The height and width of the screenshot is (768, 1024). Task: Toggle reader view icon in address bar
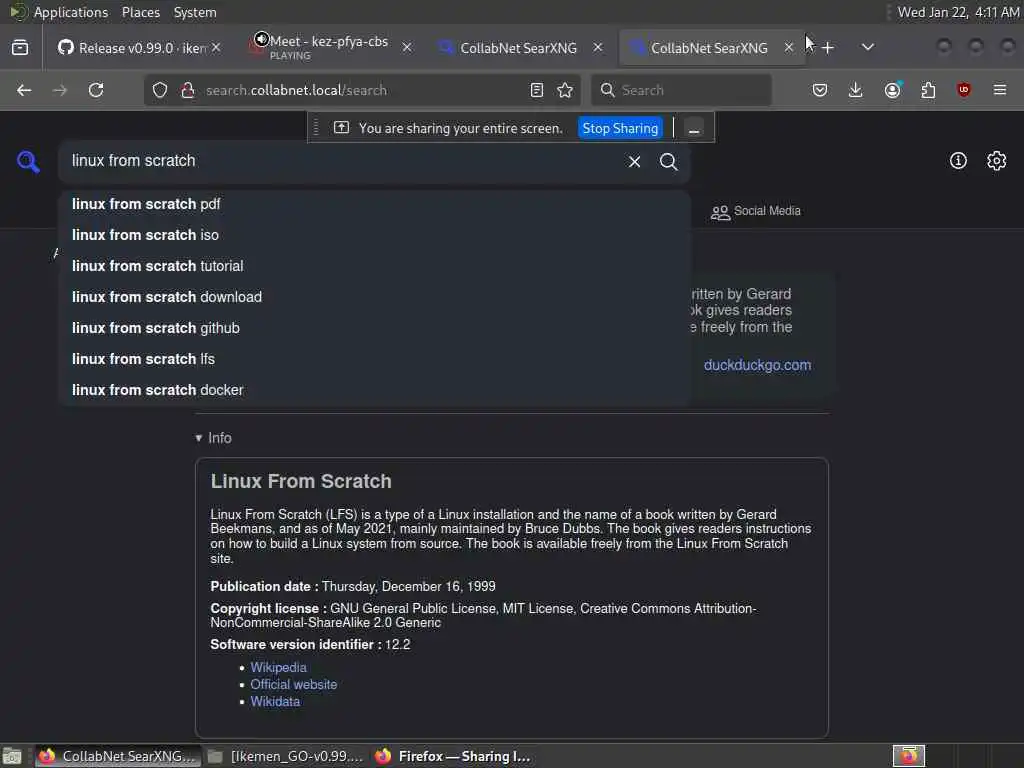[x=537, y=90]
